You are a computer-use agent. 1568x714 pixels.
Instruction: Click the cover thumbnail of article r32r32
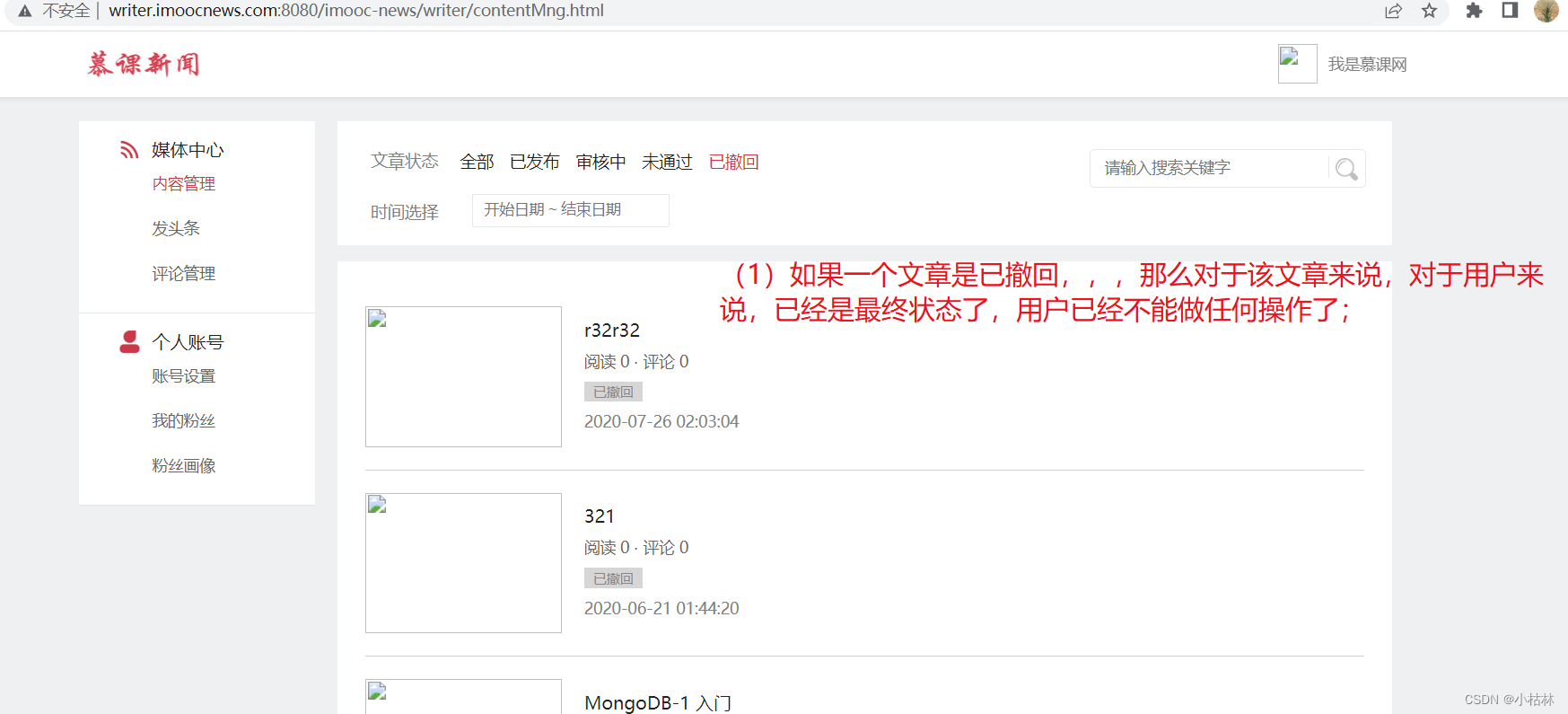click(x=463, y=376)
